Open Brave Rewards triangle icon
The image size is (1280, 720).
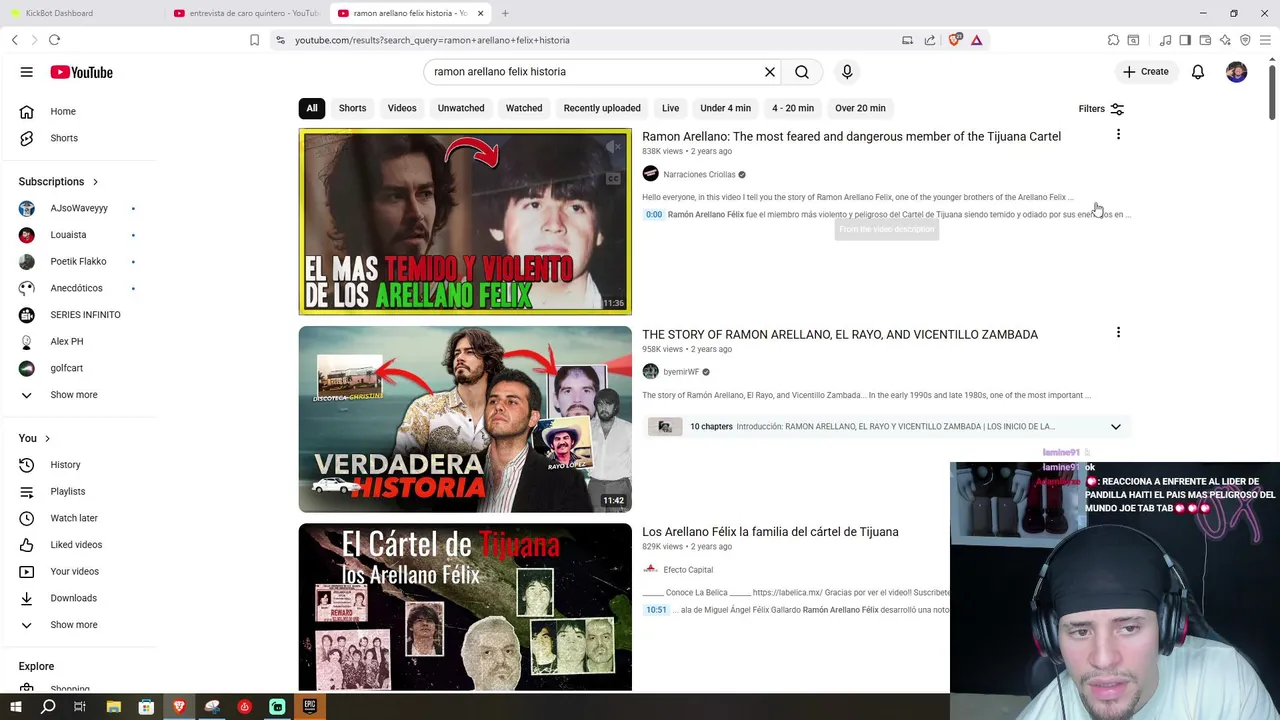[976, 40]
